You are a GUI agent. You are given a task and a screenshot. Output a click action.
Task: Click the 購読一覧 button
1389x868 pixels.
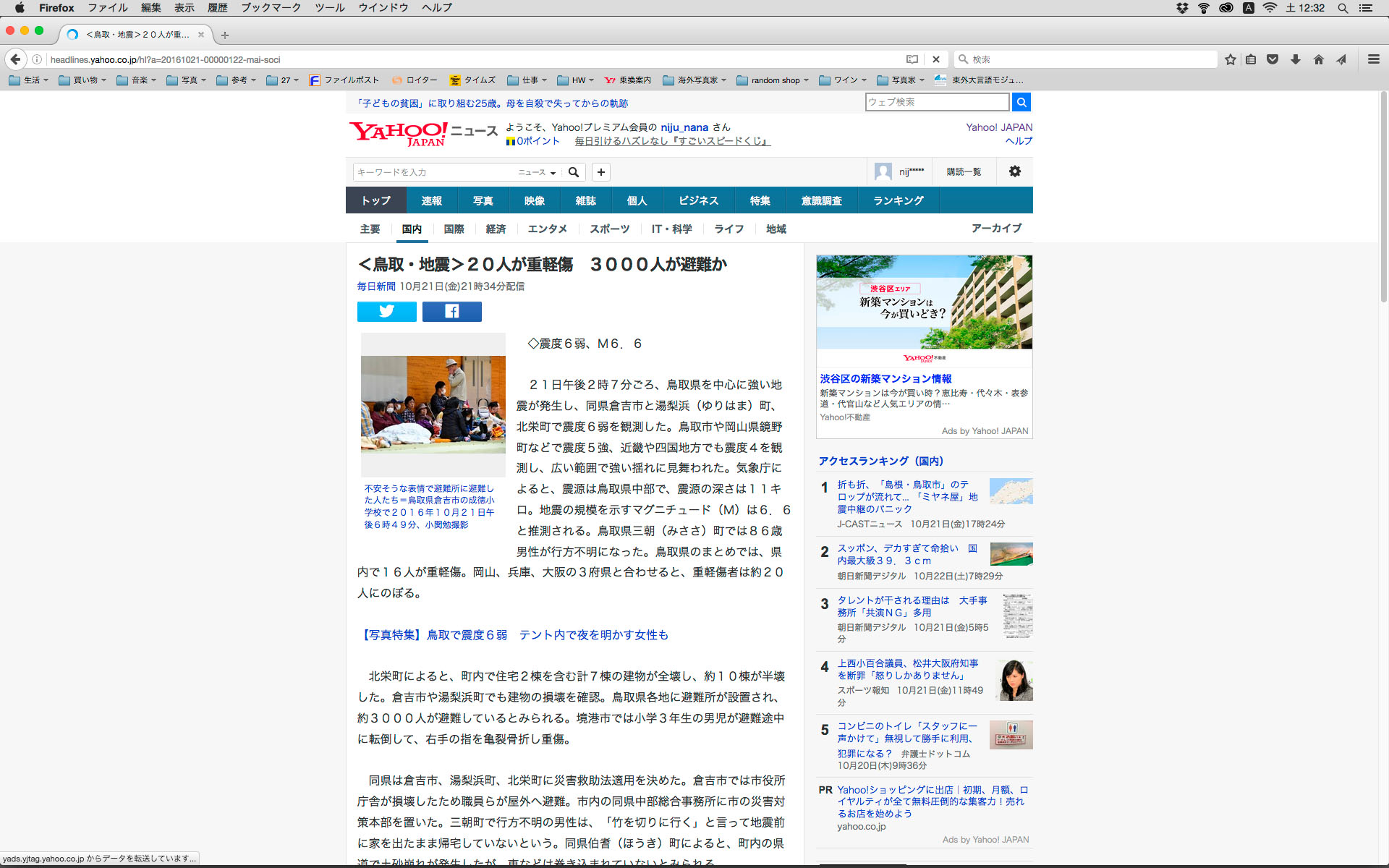[964, 171]
